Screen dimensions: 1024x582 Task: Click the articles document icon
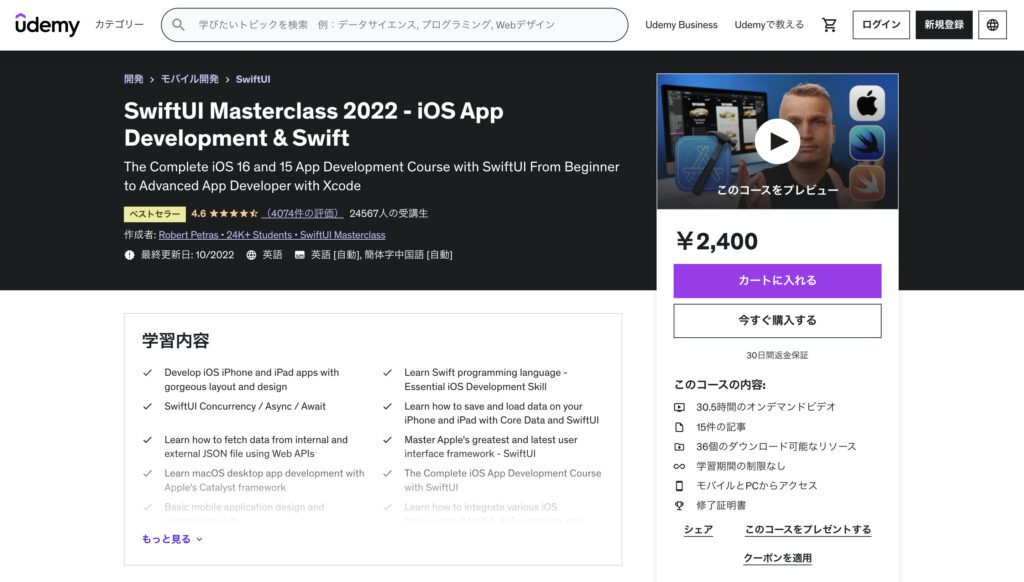pyautogui.click(x=679, y=427)
